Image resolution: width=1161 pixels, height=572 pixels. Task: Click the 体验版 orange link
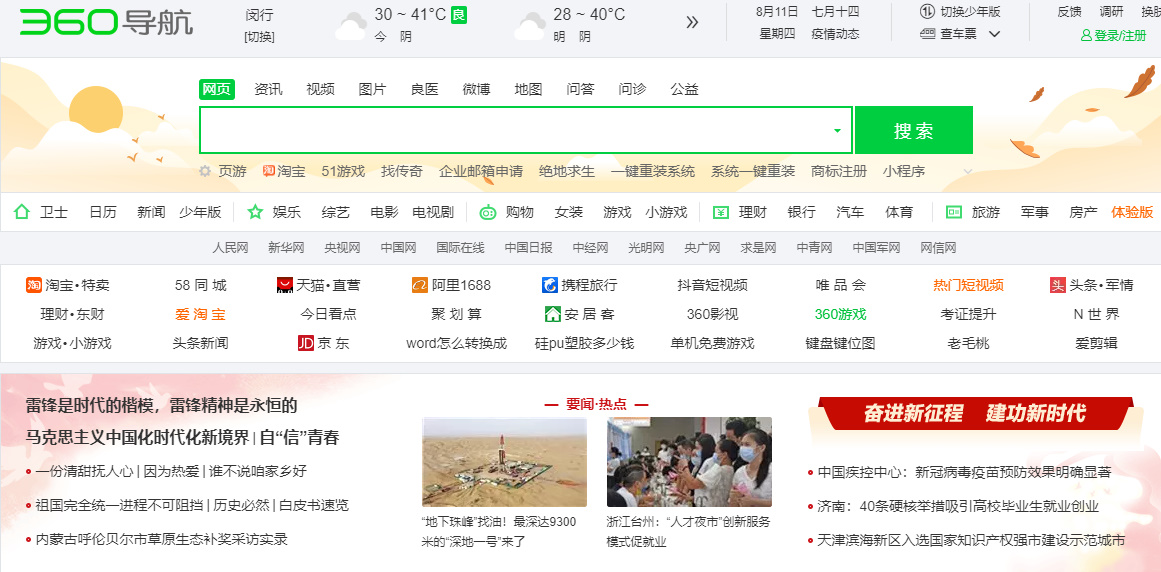(x=1132, y=212)
